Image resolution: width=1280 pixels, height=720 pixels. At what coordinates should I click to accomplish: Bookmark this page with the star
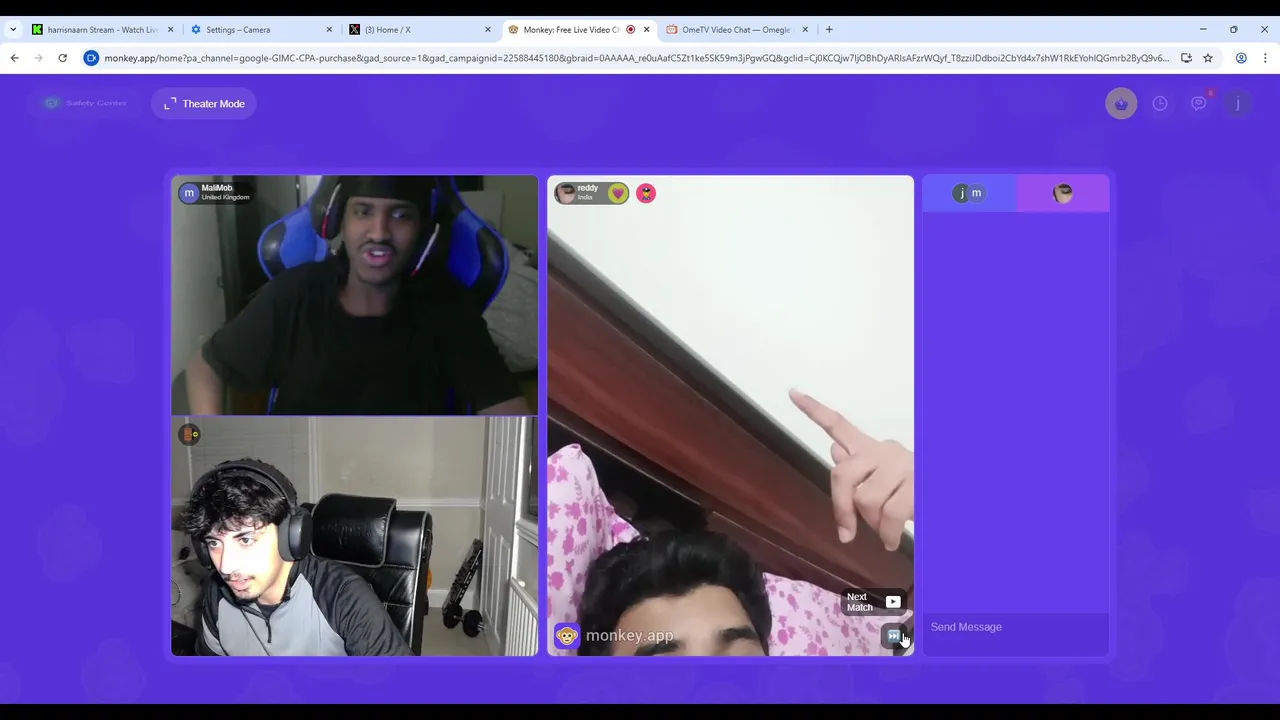click(x=1208, y=58)
